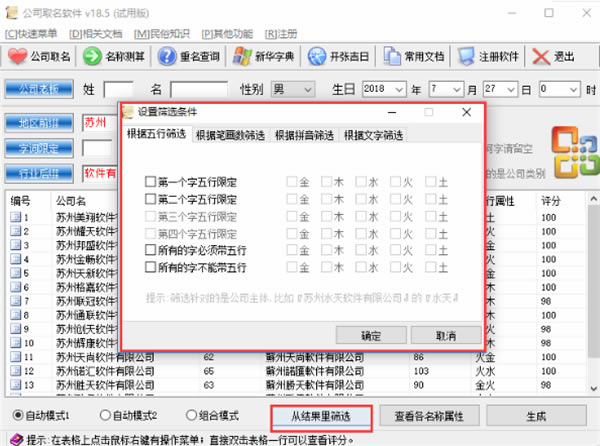Click the 生成 generate button
Image resolution: width=600 pixels, height=446 pixels.
click(536, 416)
